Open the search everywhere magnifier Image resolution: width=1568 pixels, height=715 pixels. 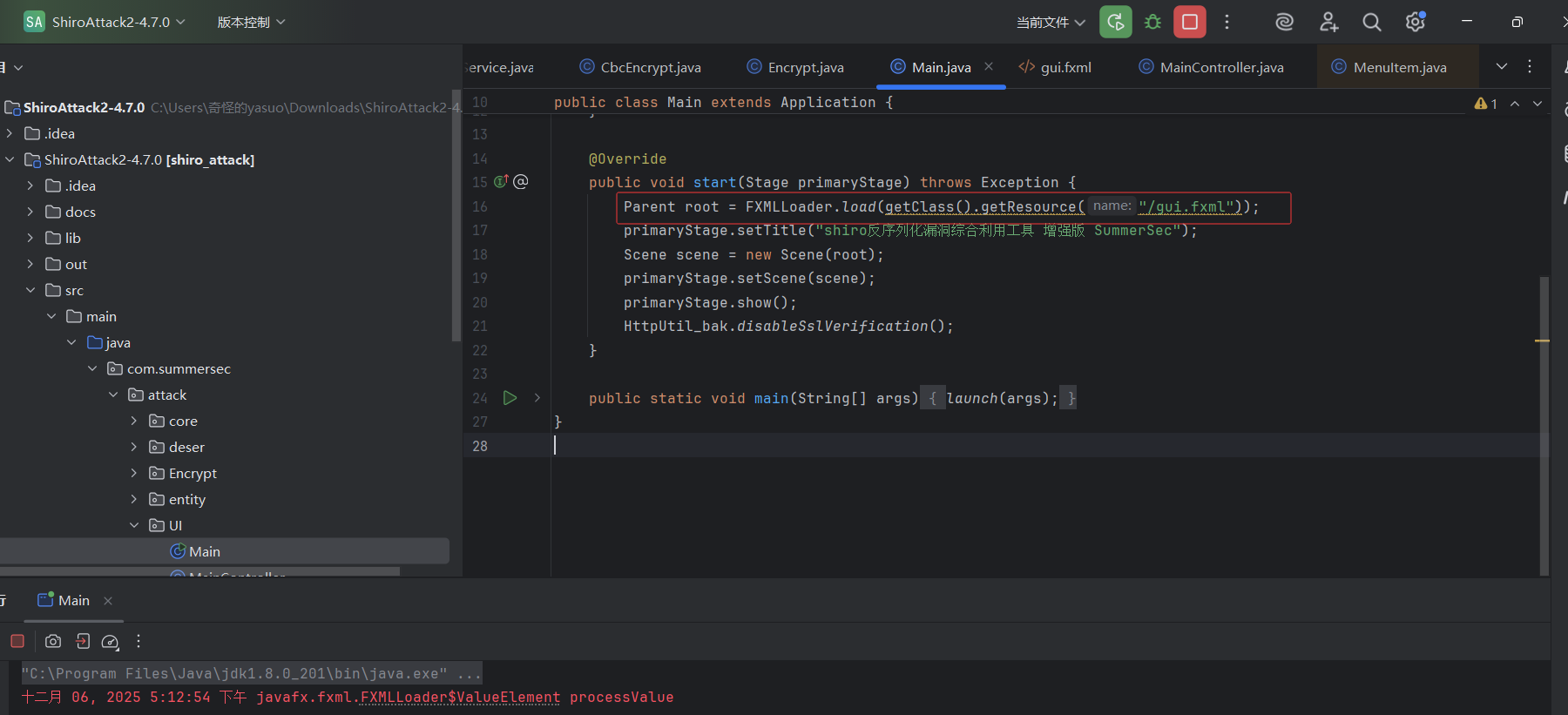click(x=1371, y=23)
